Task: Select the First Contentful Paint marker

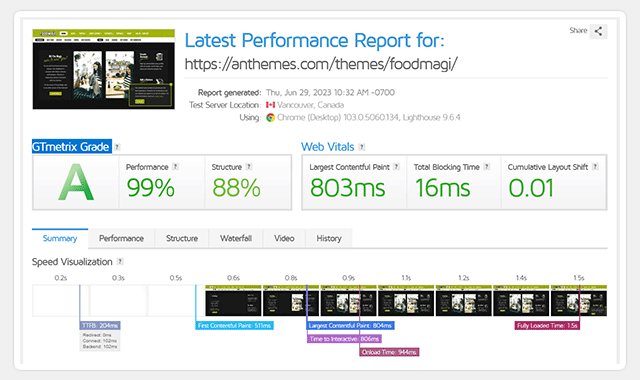Action: point(234,326)
